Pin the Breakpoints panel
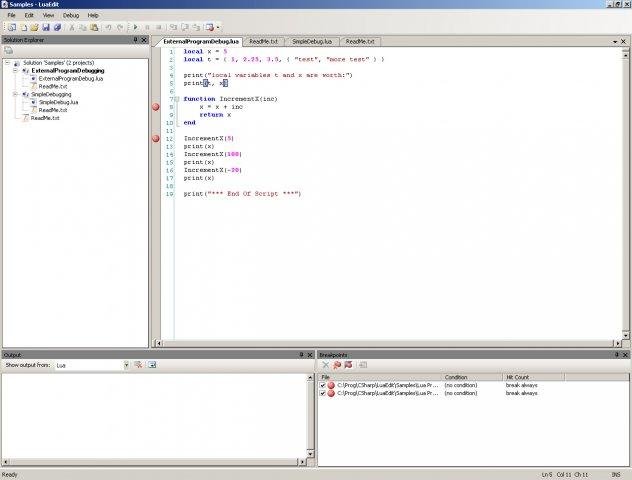Image resolution: width=632 pixels, height=480 pixels. click(617, 355)
